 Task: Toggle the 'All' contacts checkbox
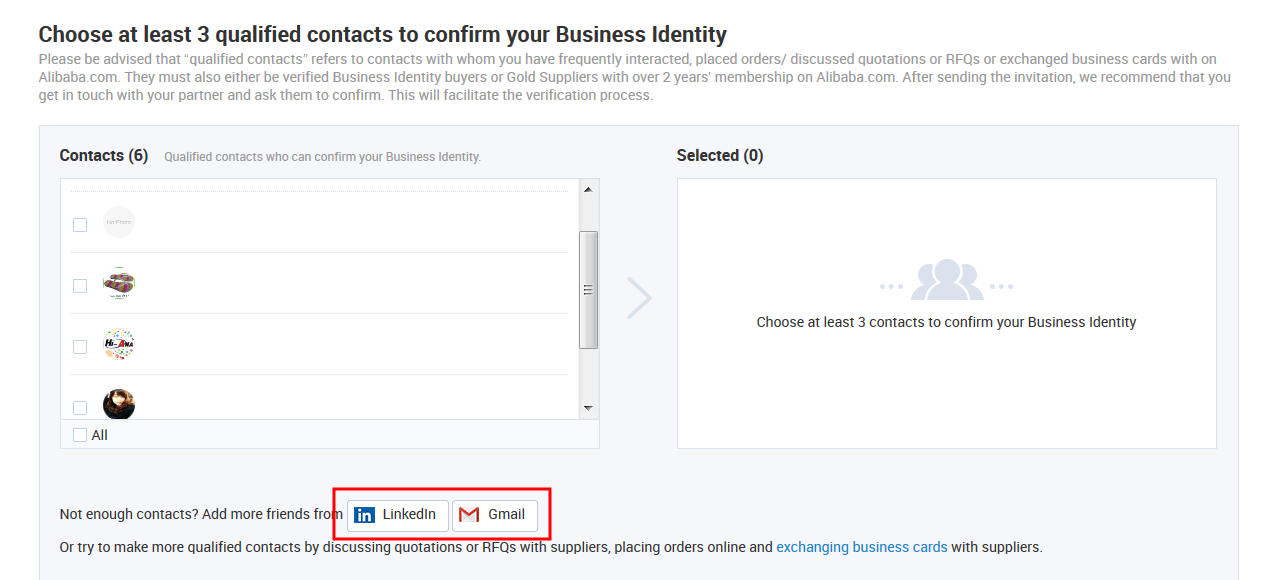click(x=80, y=435)
